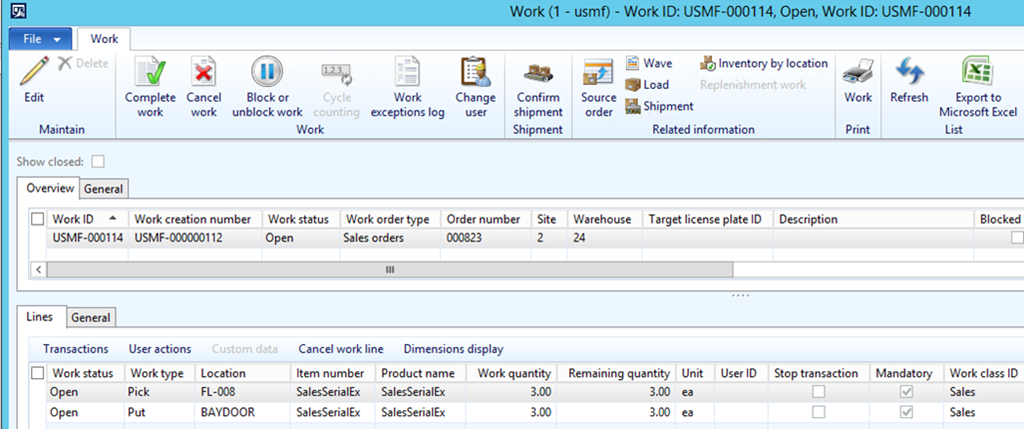1024x429 pixels.
Task: Click the Dimensions display button
Action: (x=453, y=349)
